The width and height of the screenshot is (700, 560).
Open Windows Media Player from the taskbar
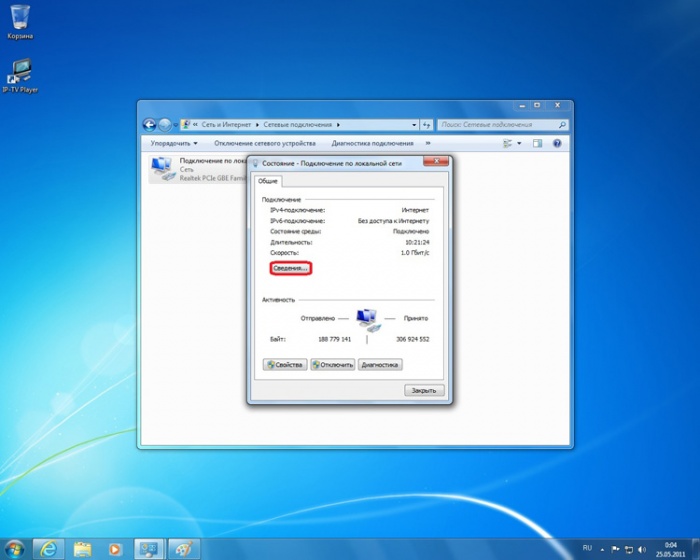115,548
